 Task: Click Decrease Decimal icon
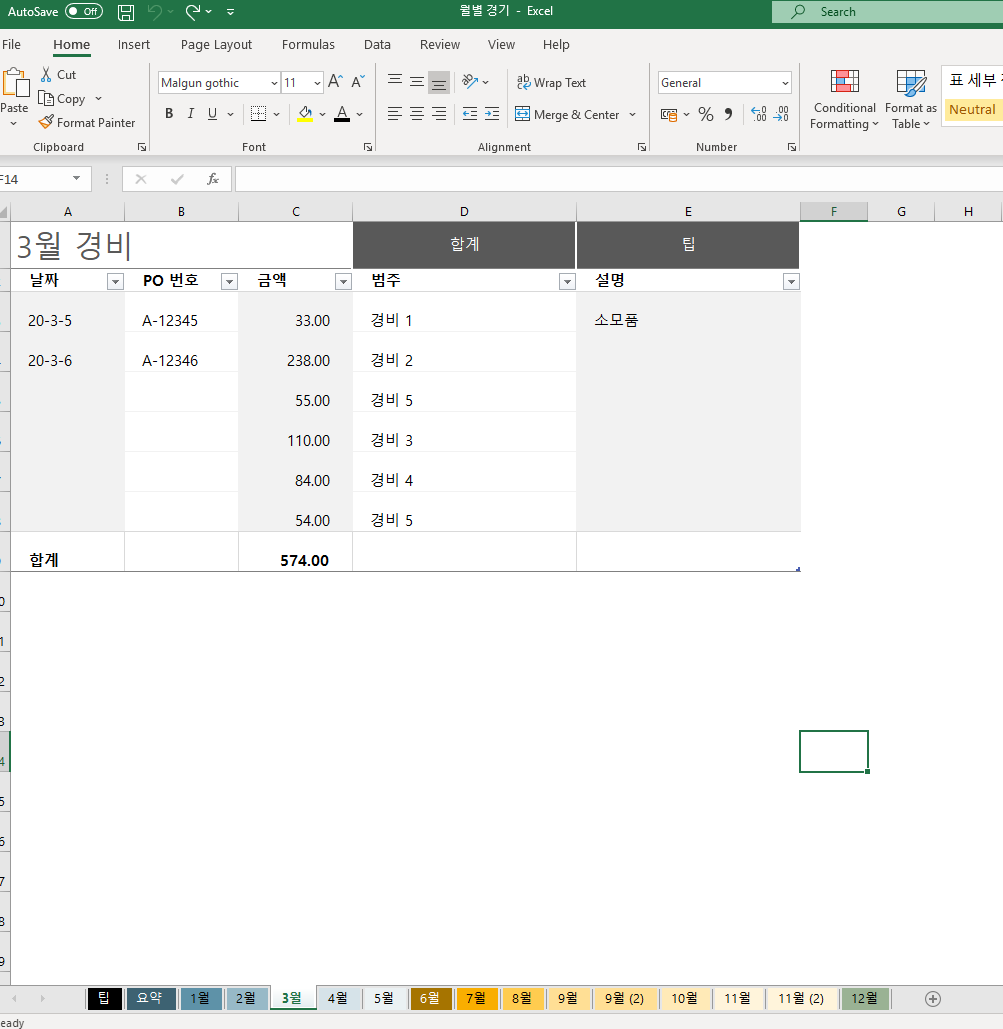click(x=781, y=114)
